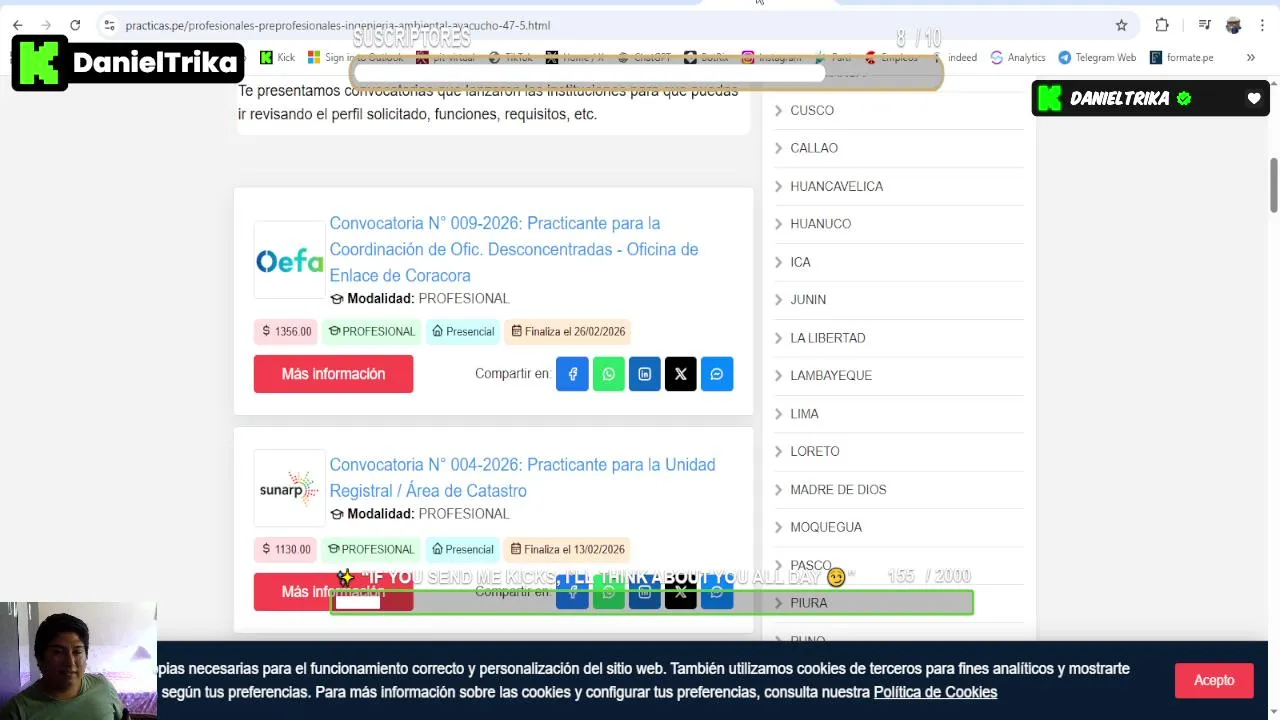Open the Kick bookmark
Screen dimensions: 1280x720
coord(277,57)
